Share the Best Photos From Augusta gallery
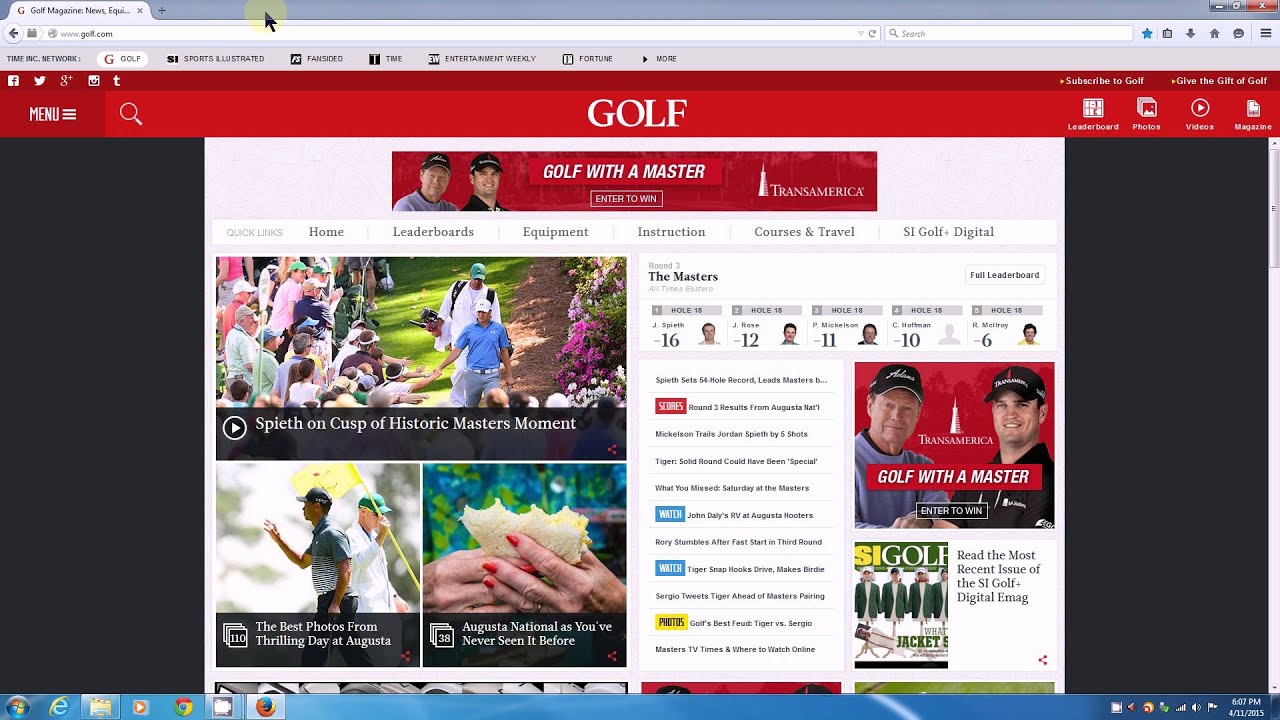This screenshot has width=1280, height=720. [405, 657]
